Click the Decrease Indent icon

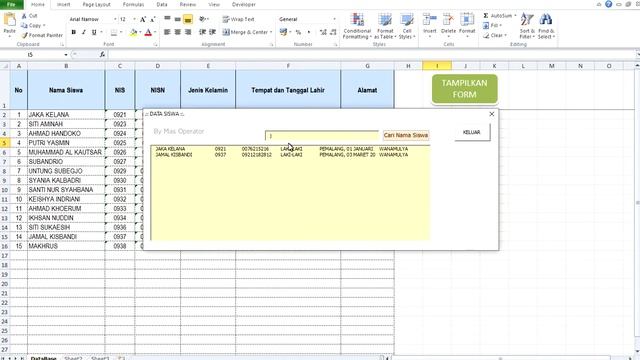(202, 32)
